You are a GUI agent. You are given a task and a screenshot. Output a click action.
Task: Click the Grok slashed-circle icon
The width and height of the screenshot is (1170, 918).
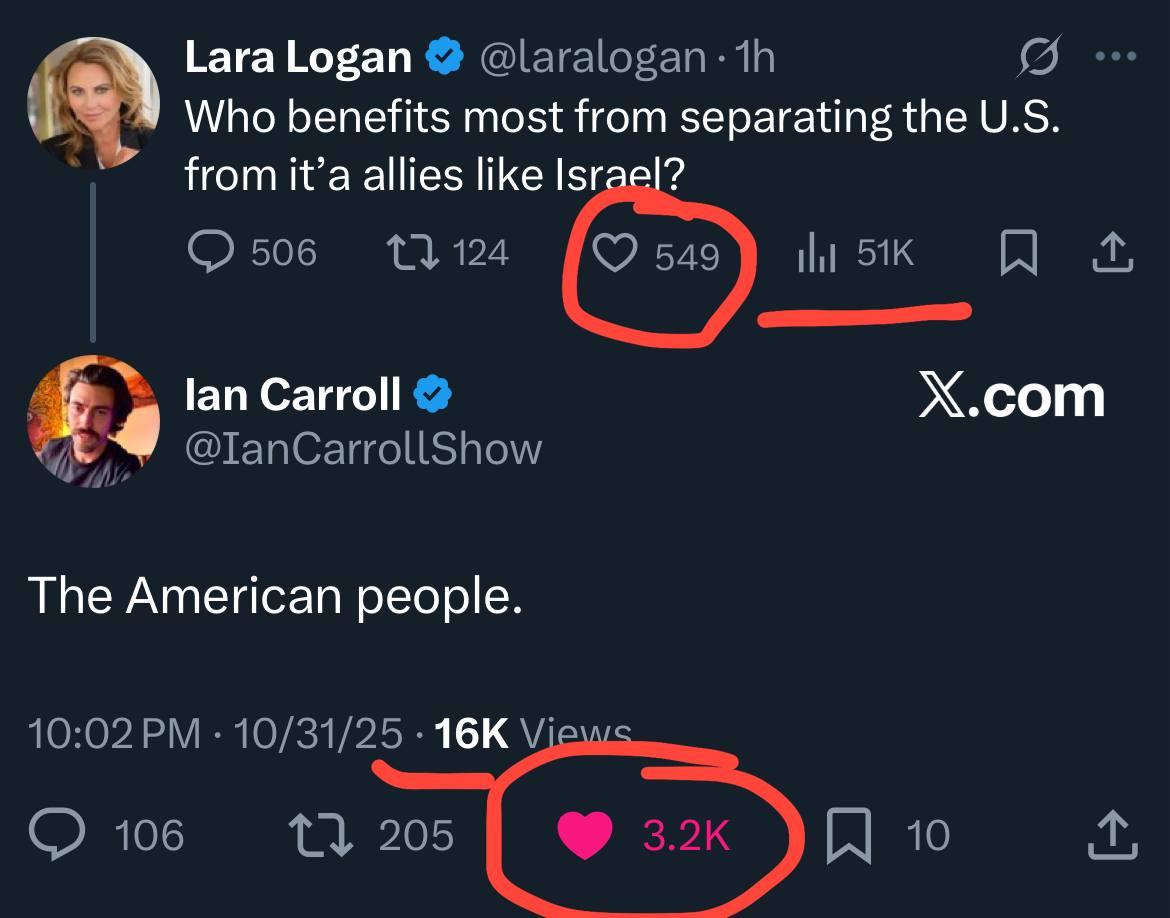point(1036,59)
